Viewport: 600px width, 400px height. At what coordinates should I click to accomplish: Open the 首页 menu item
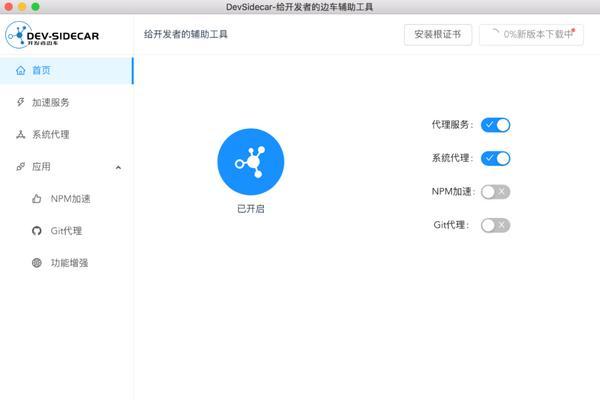pos(67,70)
